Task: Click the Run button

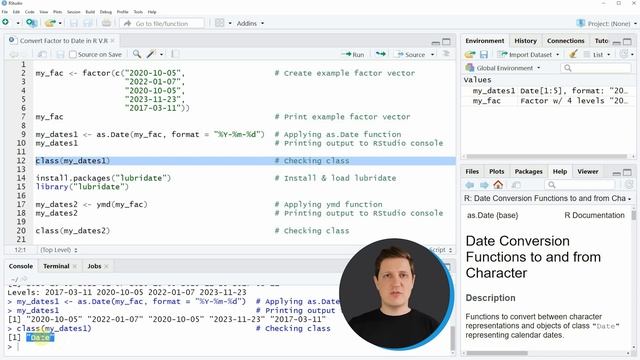Action: point(352,54)
